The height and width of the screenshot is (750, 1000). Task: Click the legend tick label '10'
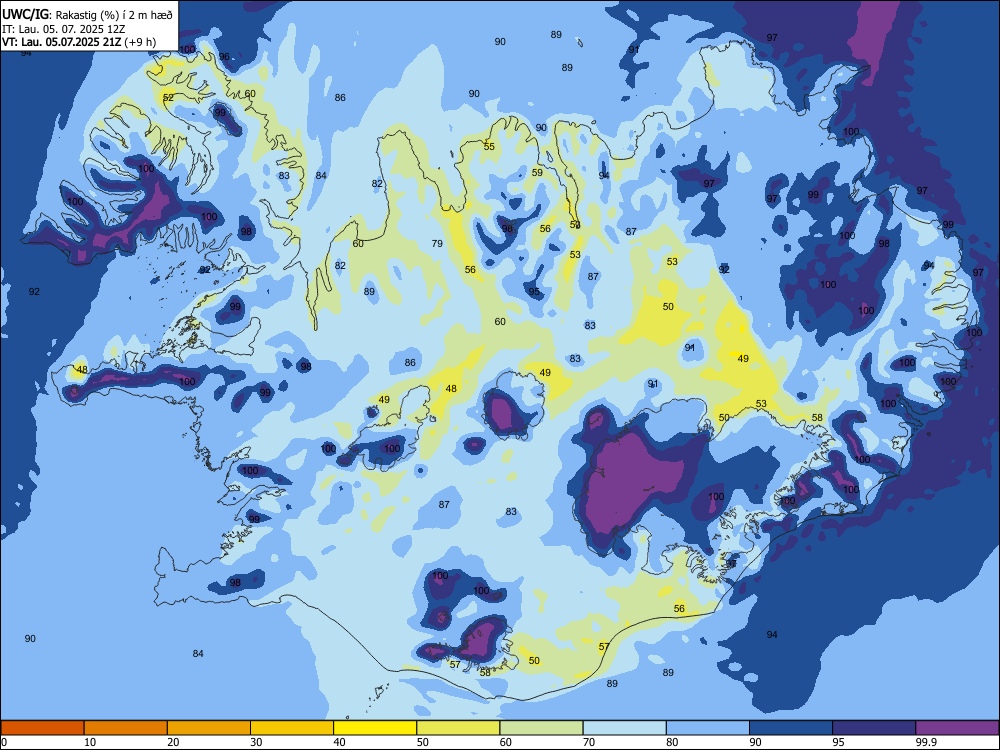tap(90, 742)
